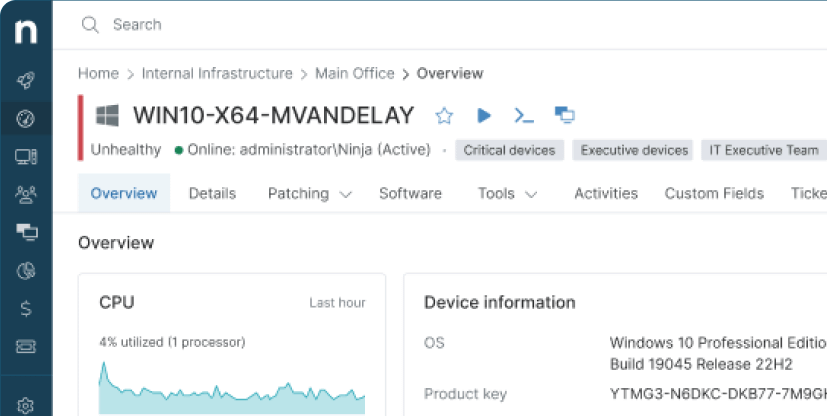Click the Last hour label
Image resolution: width=827 pixels, height=416 pixels.
coord(338,303)
